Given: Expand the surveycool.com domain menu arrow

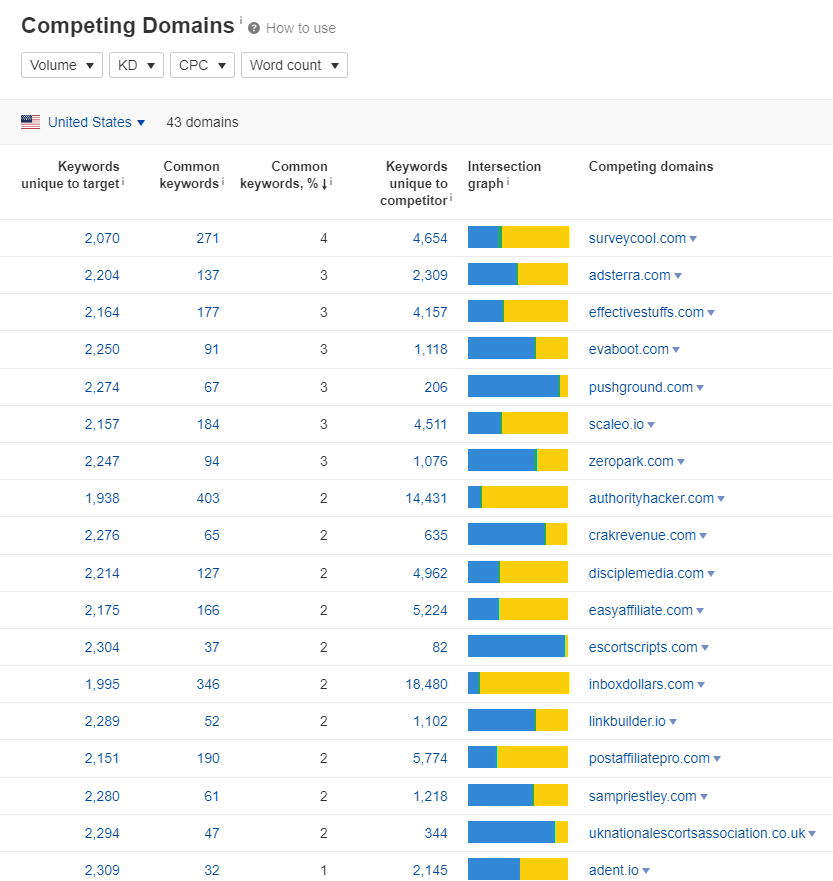Looking at the screenshot, I should coord(693,239).
